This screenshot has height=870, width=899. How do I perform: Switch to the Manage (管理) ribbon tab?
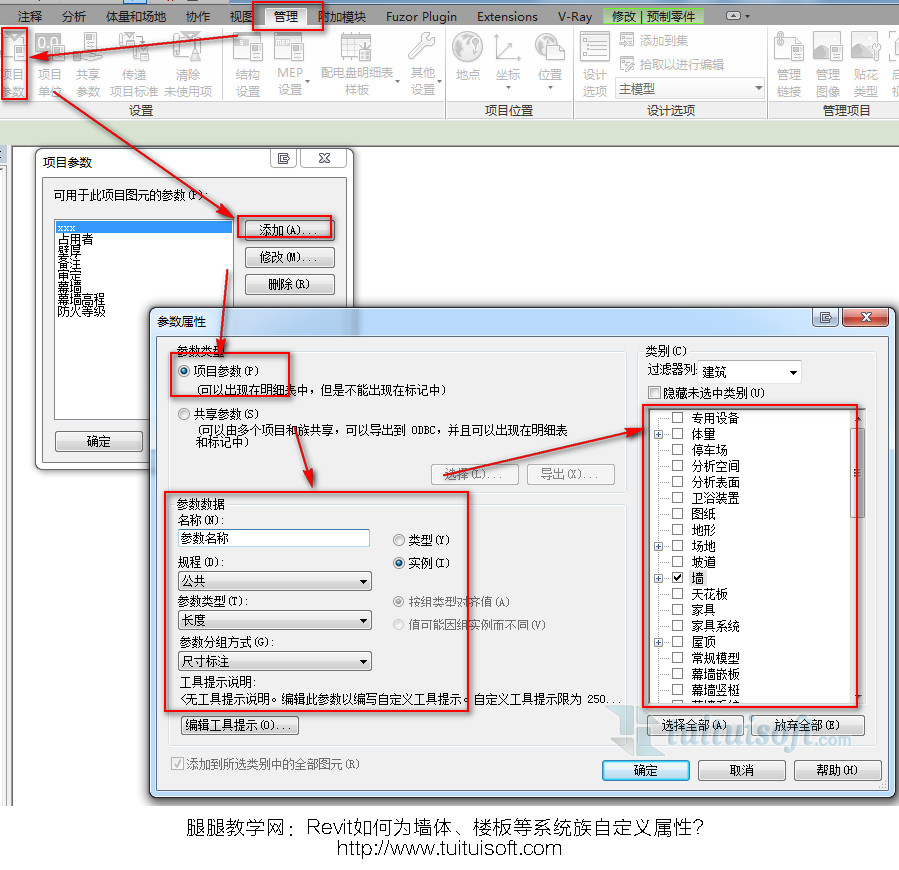pyautogui.click(x=286, y=16)
